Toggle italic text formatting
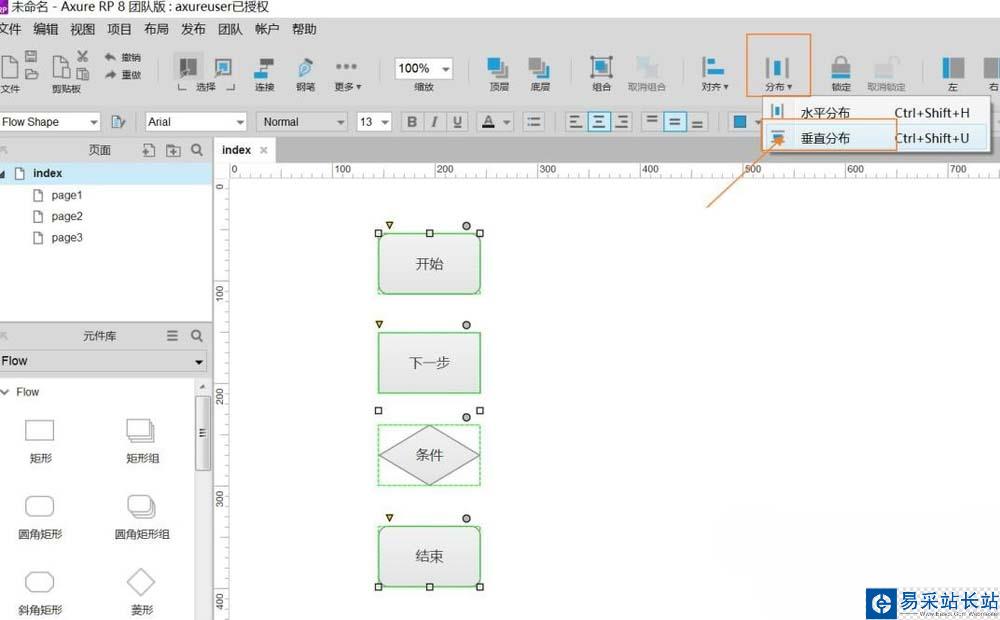Image resolution: width=1000 pixels, height=620 pixels. pos(435,122)
